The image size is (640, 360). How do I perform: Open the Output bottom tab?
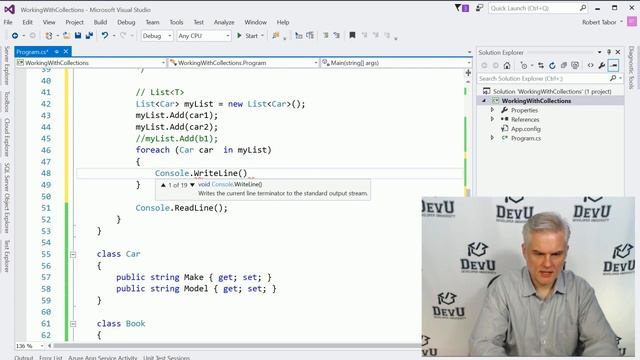24,357
